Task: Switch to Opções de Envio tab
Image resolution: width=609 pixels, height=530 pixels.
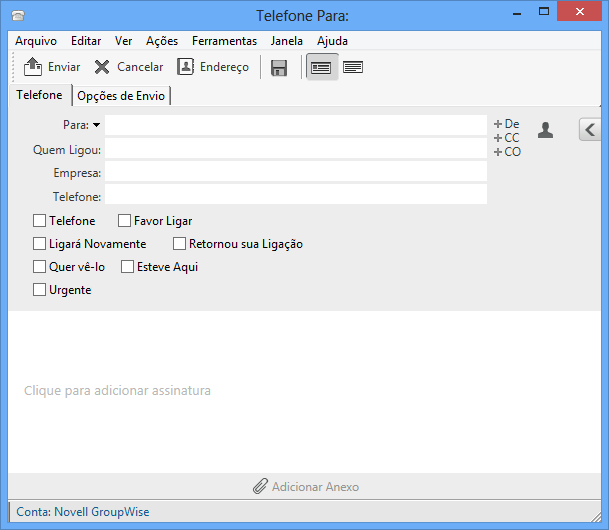Action: coord(121,96)
